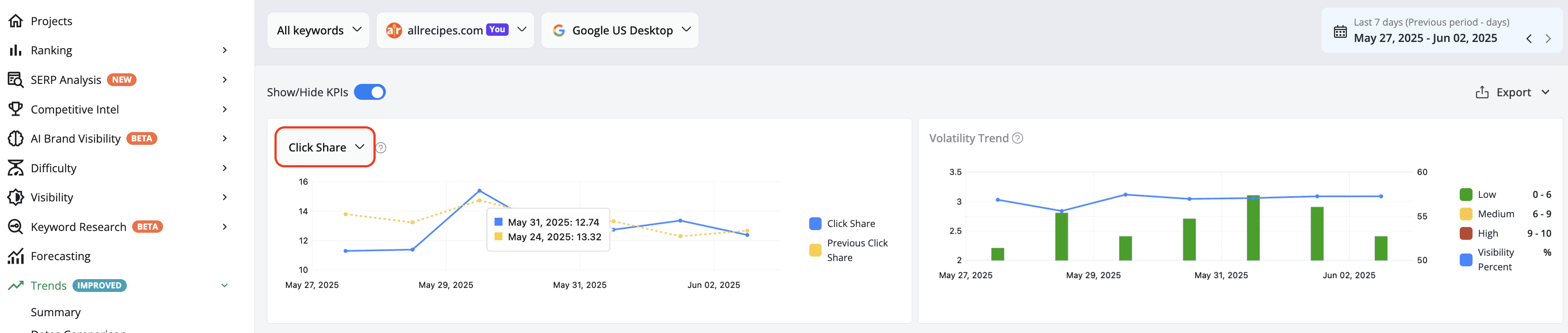Toggle the Show/Hide KPIs switch
1568x333 pixels.
pyautogui.click(x=369, y=92)
